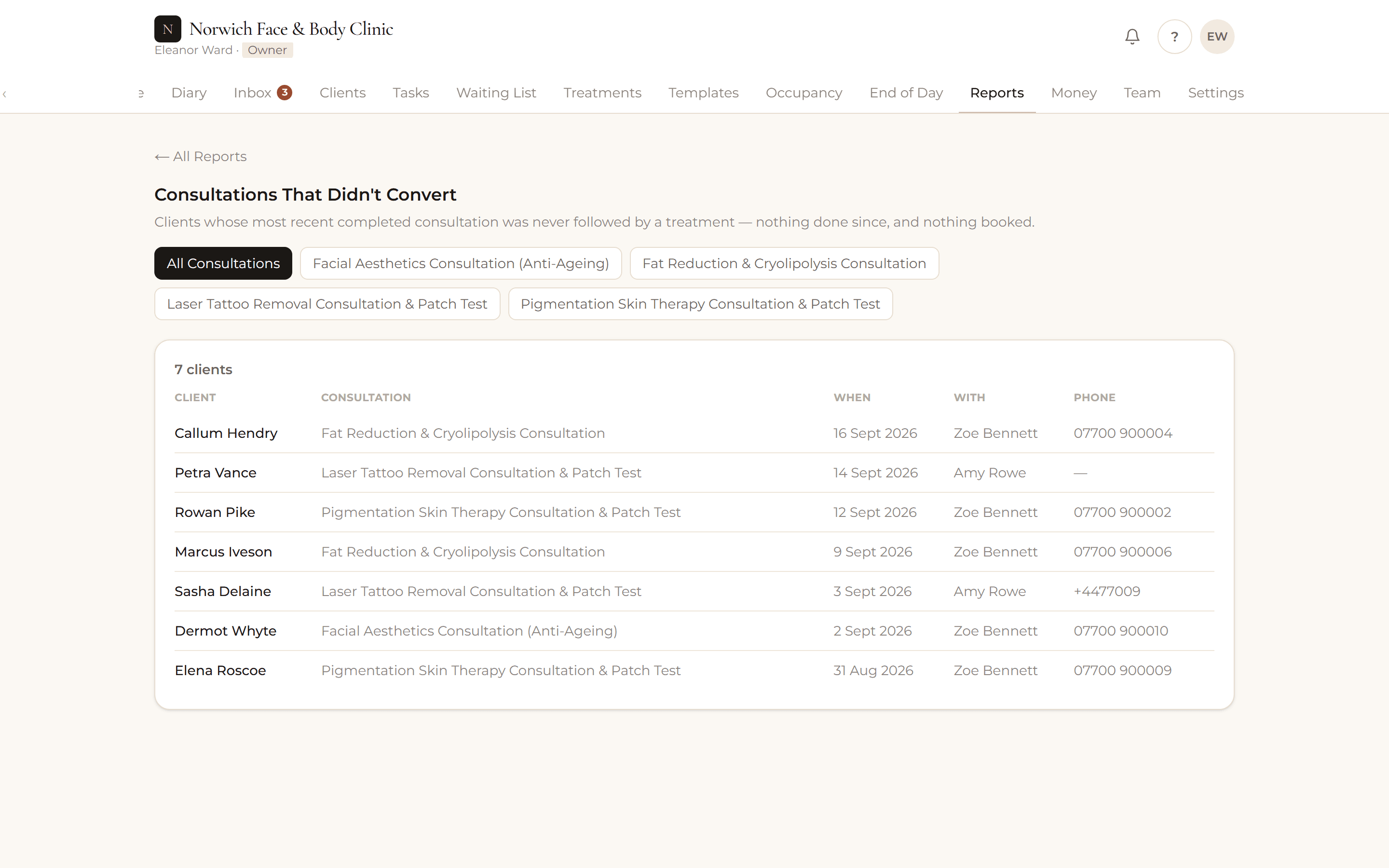Screen dimensions: 1389x868
Task: Open Inbox with 3 unread badge
Action: 263,93
